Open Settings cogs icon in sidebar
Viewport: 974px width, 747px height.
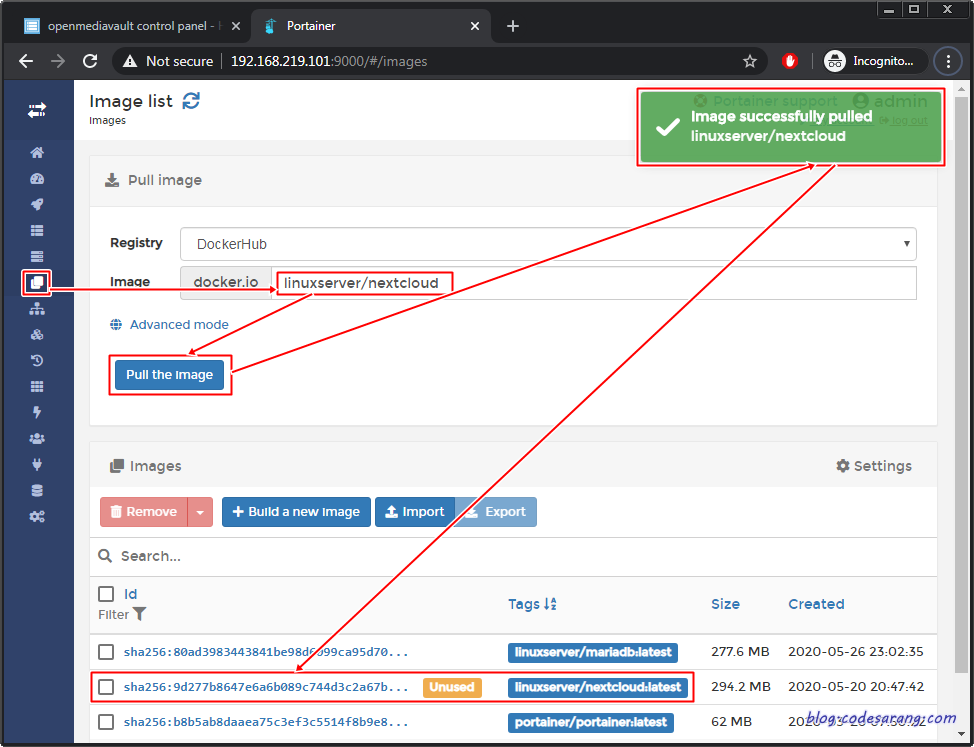[37, 517]
